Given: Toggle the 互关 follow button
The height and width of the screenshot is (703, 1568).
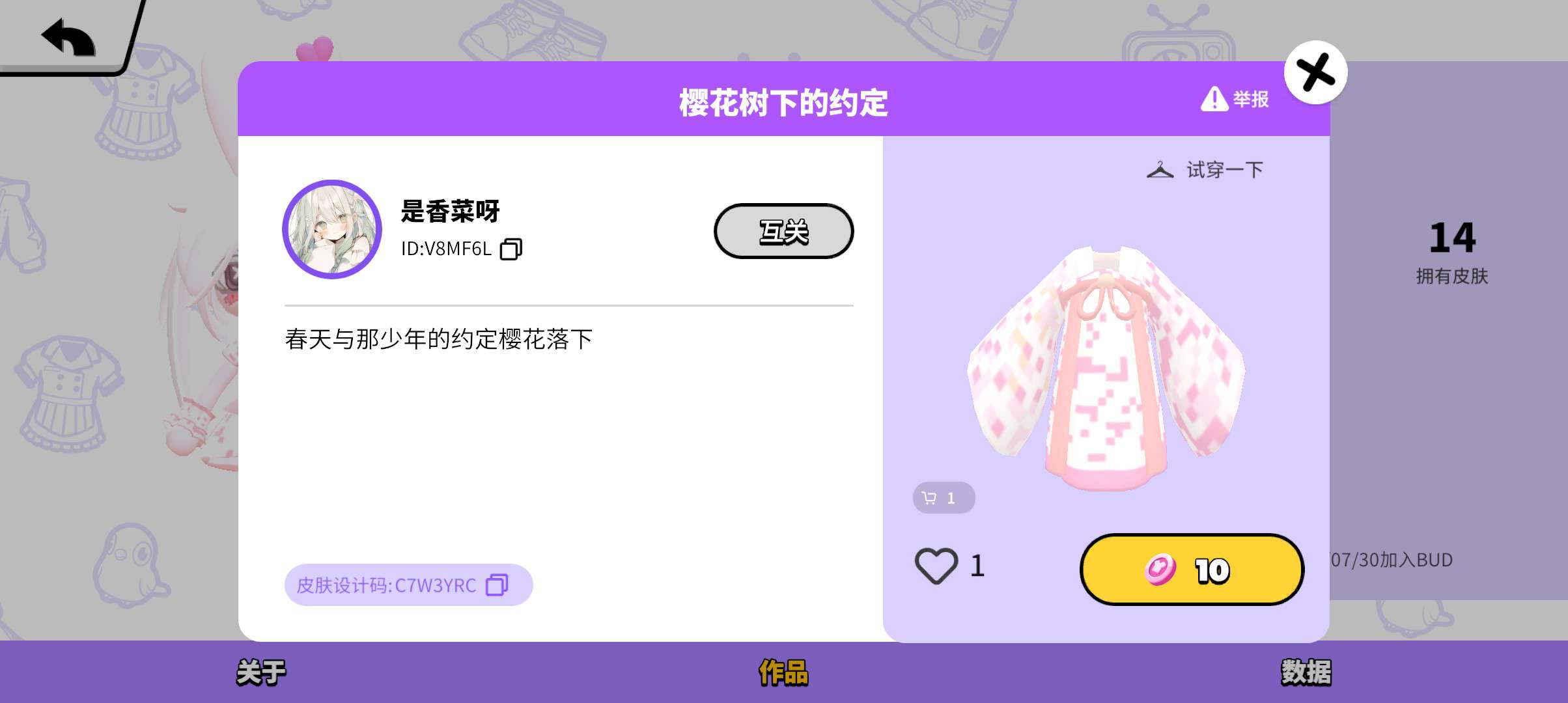Looking at the screenshot, I should (x=783, y=231).
